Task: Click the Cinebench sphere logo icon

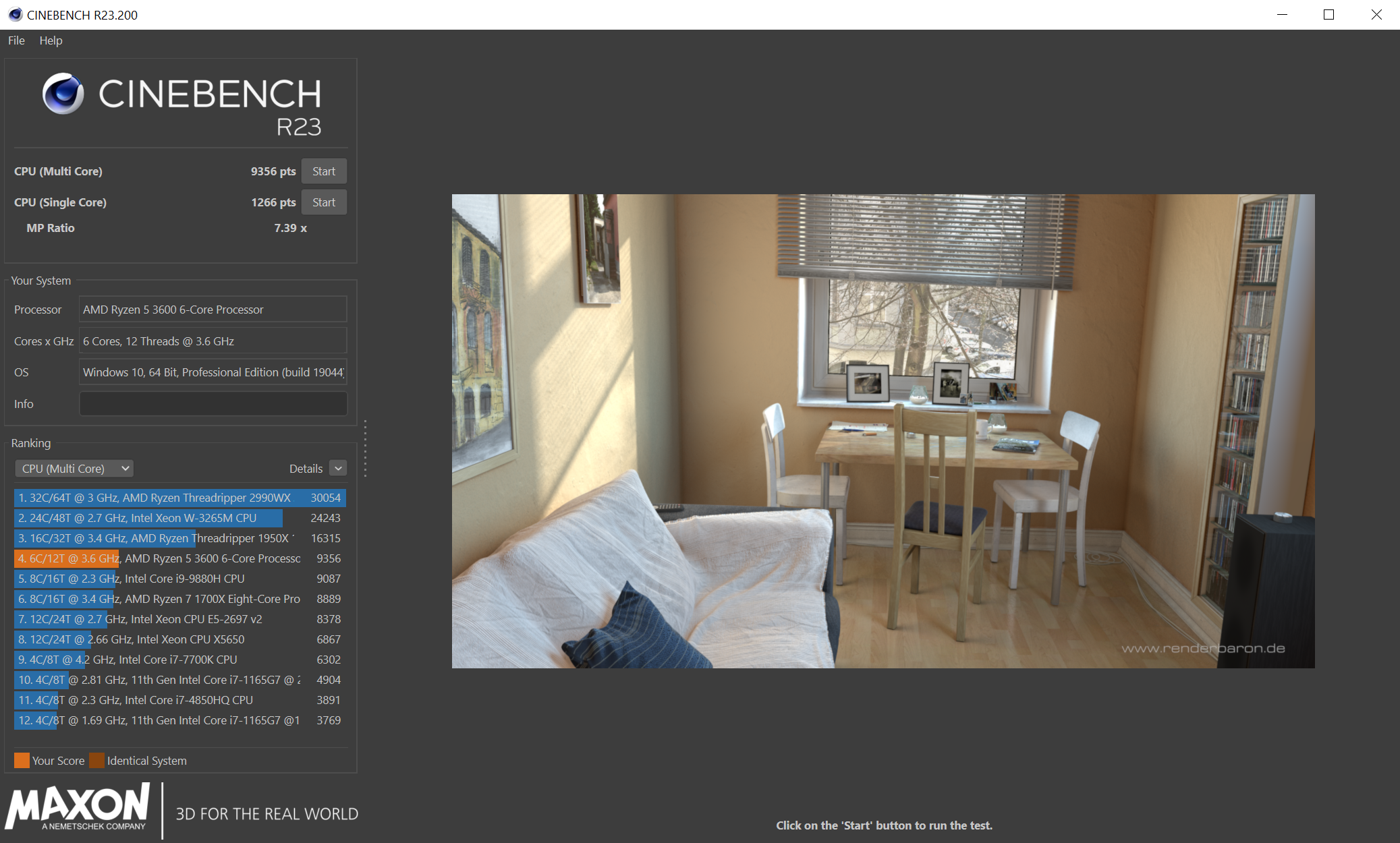Action: click(x=63, y=94)
